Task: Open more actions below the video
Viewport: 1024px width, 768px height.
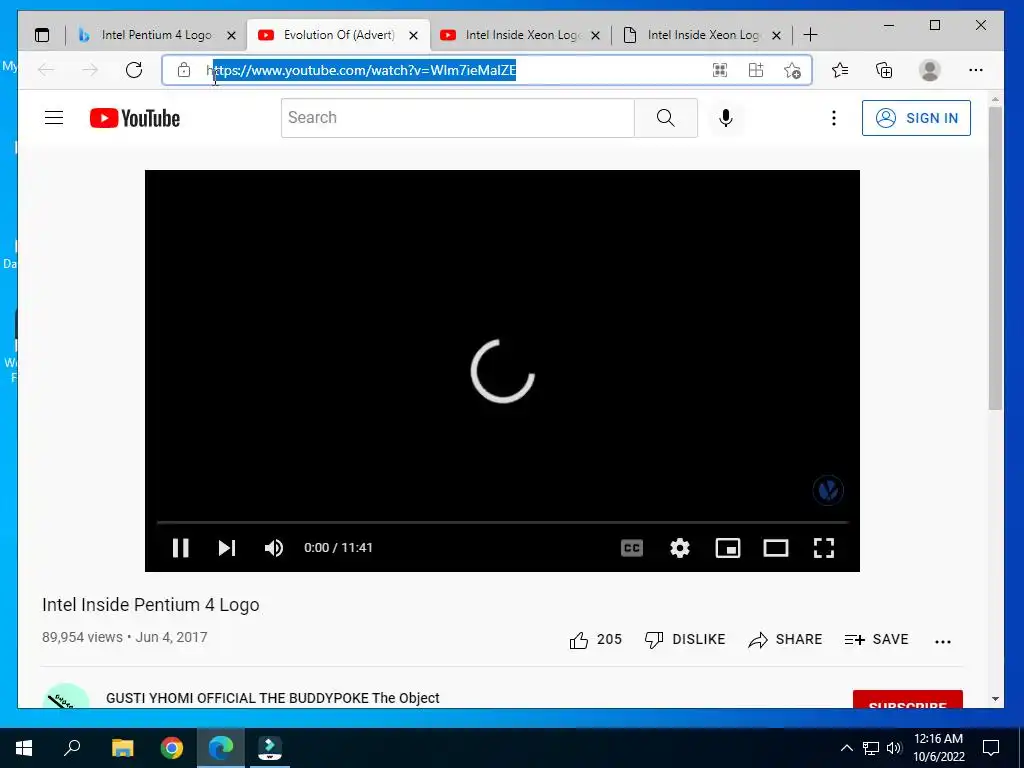Action: 942,641
